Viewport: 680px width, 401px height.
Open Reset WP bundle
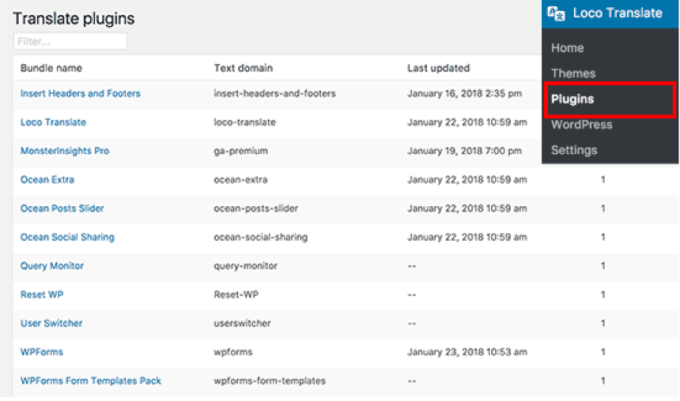point(42,294)
